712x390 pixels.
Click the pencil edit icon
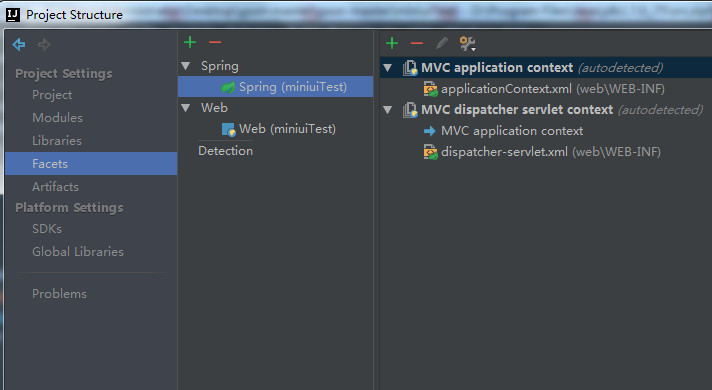[x=442, y=44]
